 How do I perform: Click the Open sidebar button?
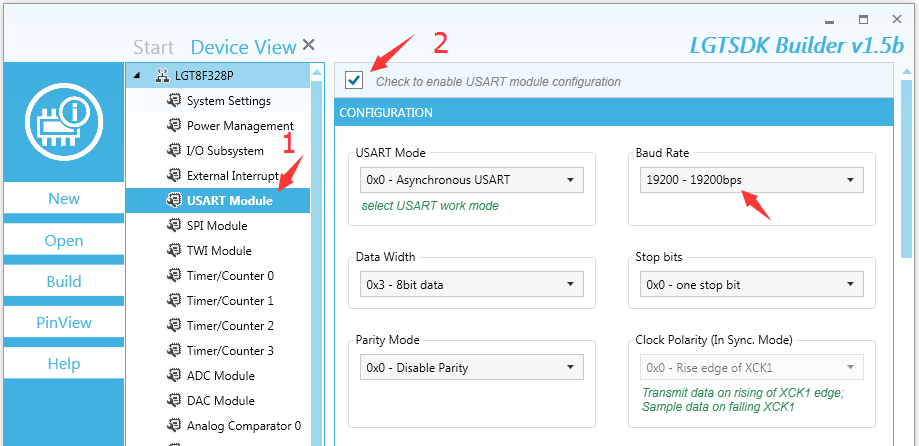point(64,240)
